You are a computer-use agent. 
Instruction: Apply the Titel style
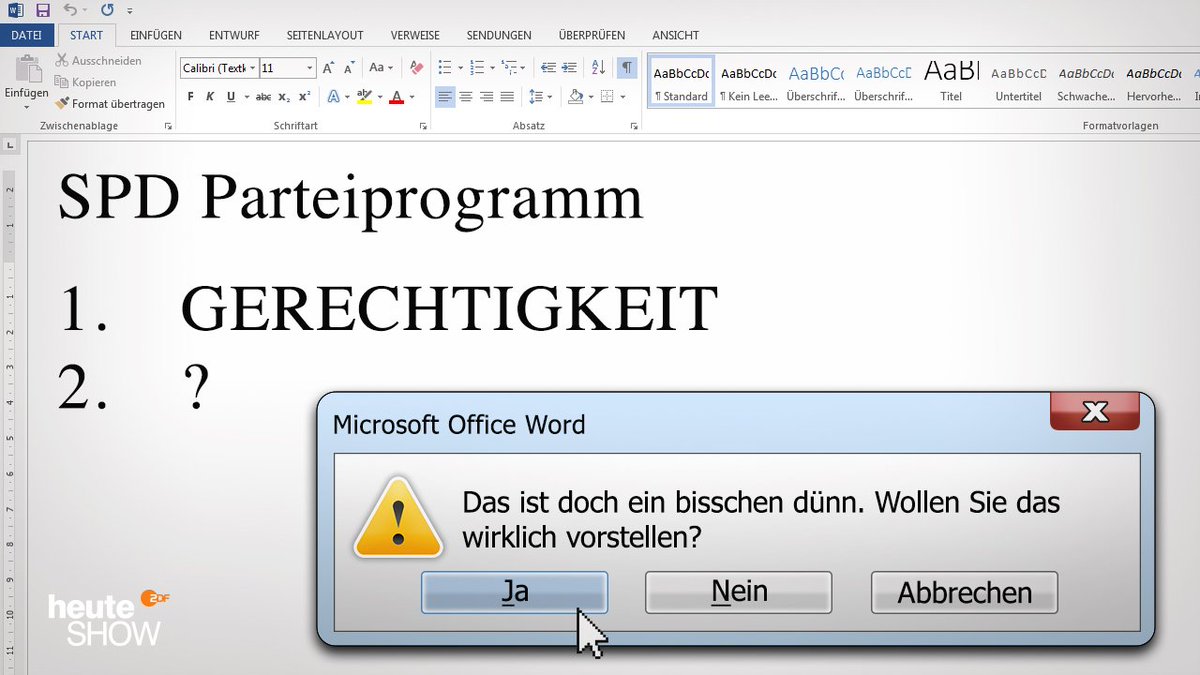point(951,82)
